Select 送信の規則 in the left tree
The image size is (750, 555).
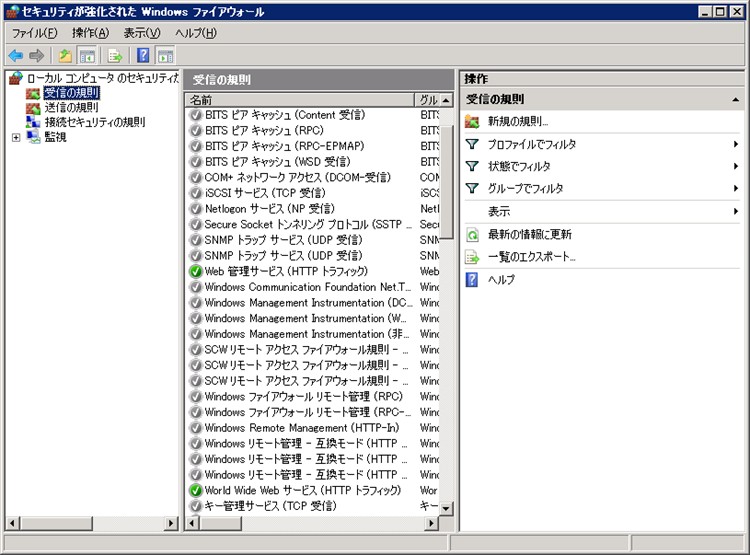pos(71,107)
